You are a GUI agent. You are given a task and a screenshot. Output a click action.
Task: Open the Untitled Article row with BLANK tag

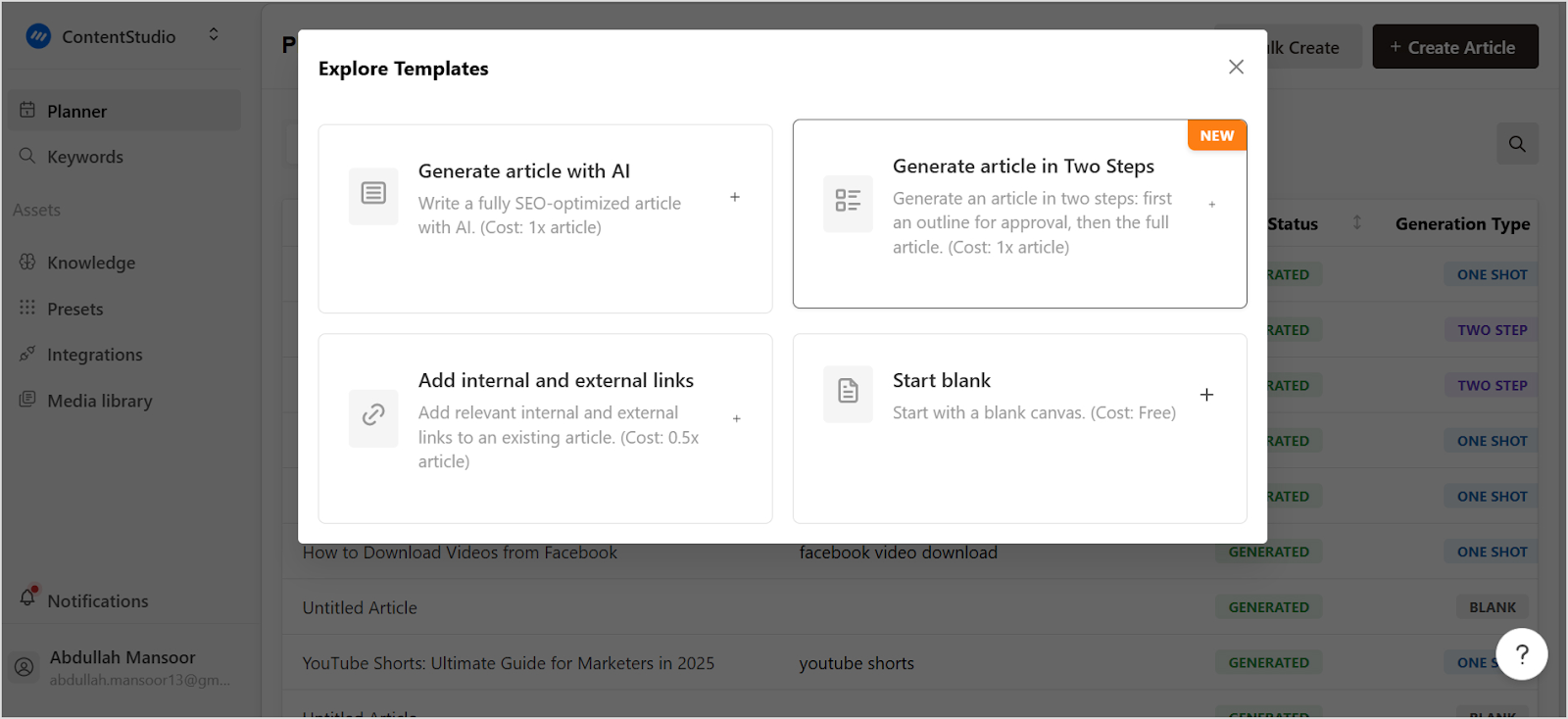click(360, 607)
